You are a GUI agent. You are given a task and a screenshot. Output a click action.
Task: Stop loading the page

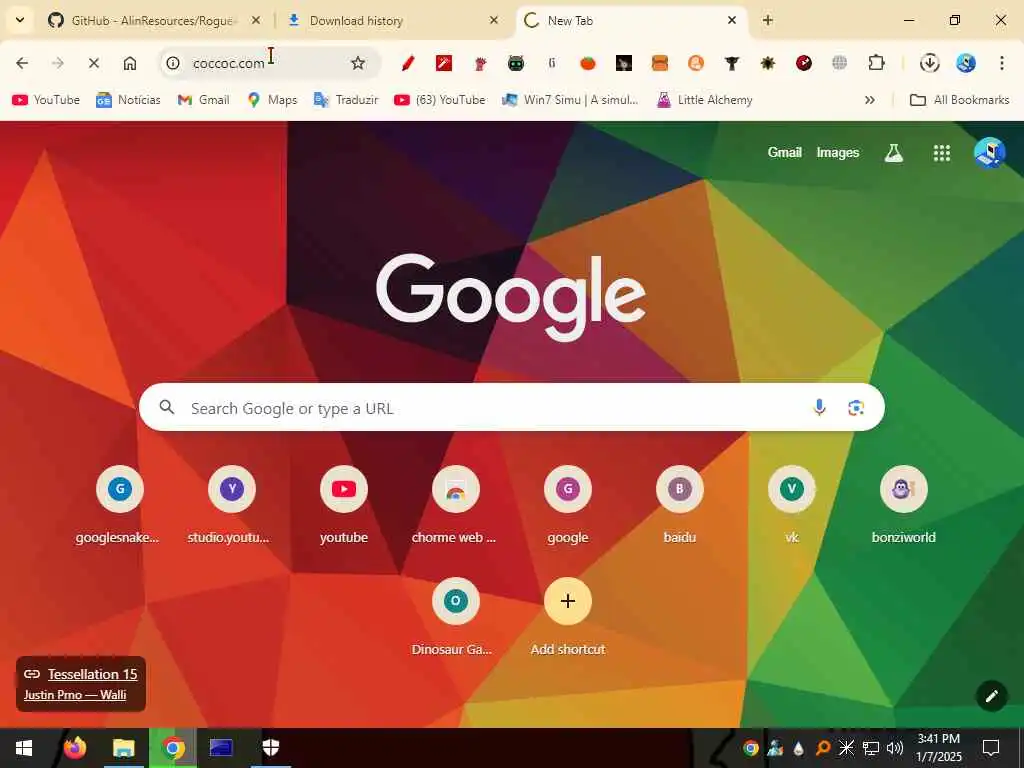(93, 63)
